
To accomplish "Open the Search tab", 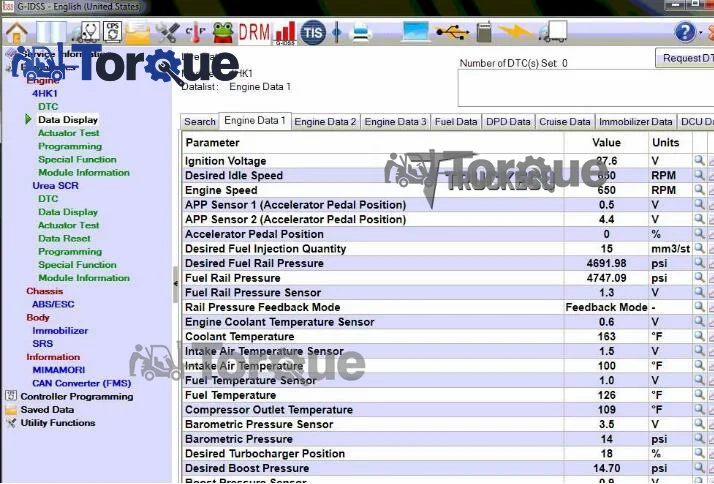I will pos(199,122).
